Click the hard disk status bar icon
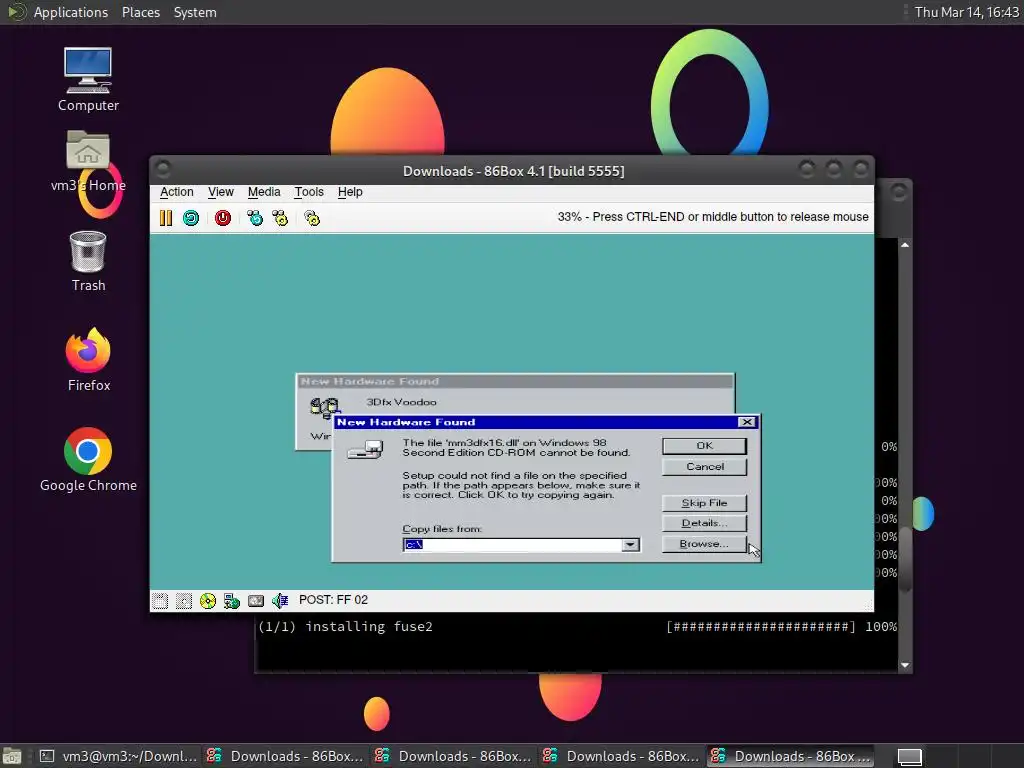 pos(256,600)
